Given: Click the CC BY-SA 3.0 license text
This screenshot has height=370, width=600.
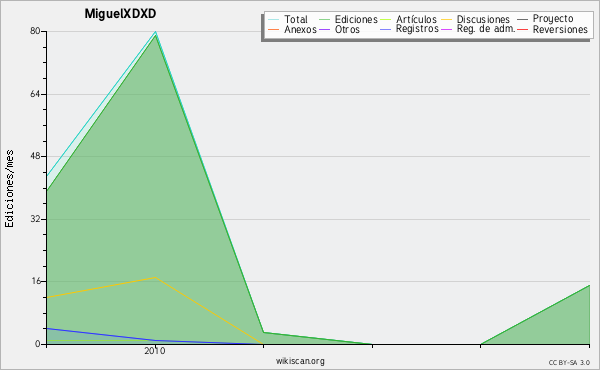Looking at the screenshot, I should coord(569,363).
